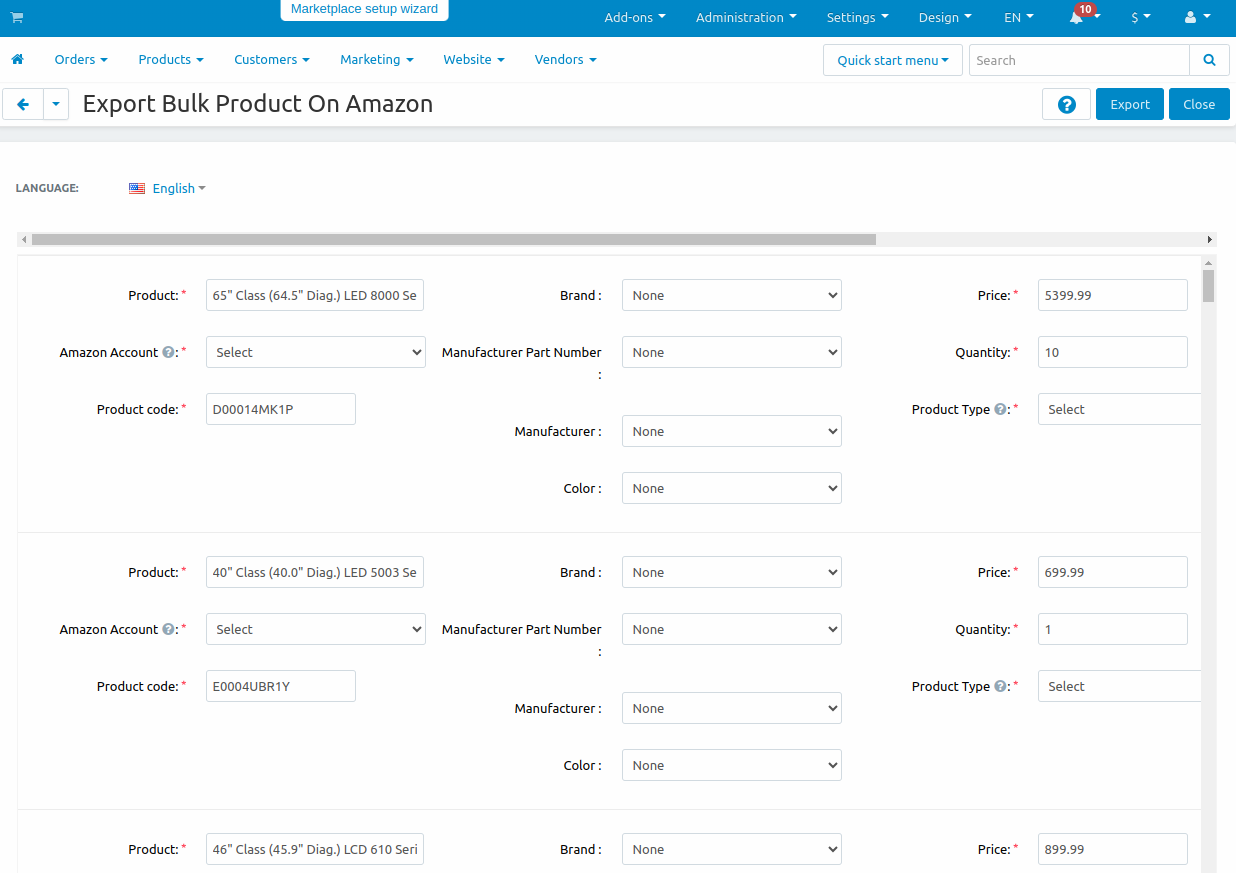The width and height of the screenshot is (1236, 873).
Task: Expand the arrow dropdown beside back button
Action: (x=56, y=104)
